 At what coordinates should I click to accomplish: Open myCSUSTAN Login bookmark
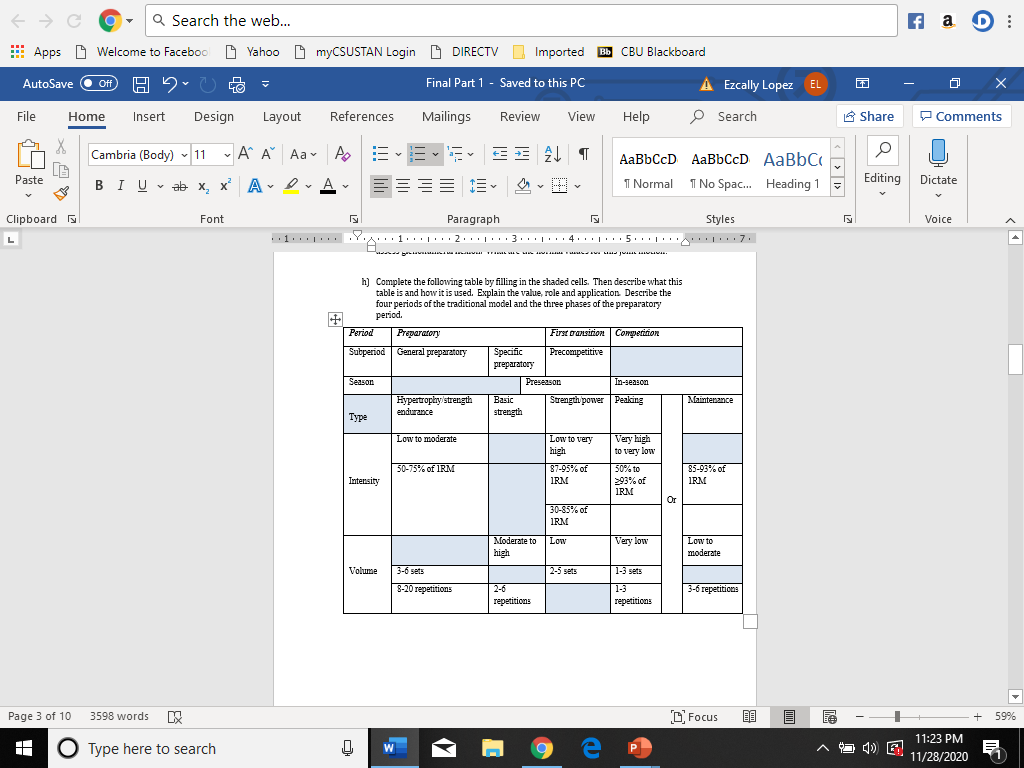point(355,52)
